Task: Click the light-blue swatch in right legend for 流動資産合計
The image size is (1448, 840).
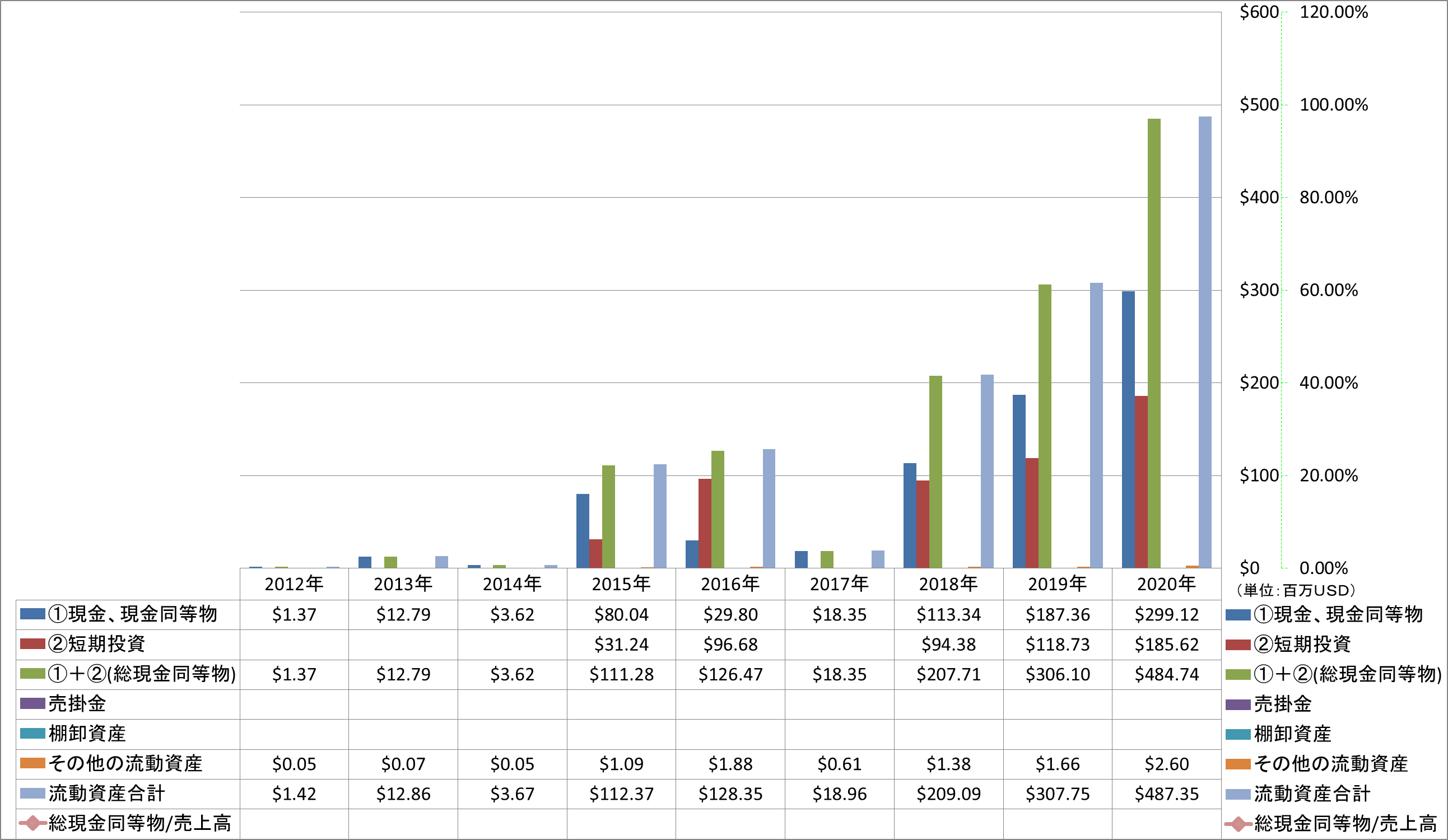Action: 1238,794
